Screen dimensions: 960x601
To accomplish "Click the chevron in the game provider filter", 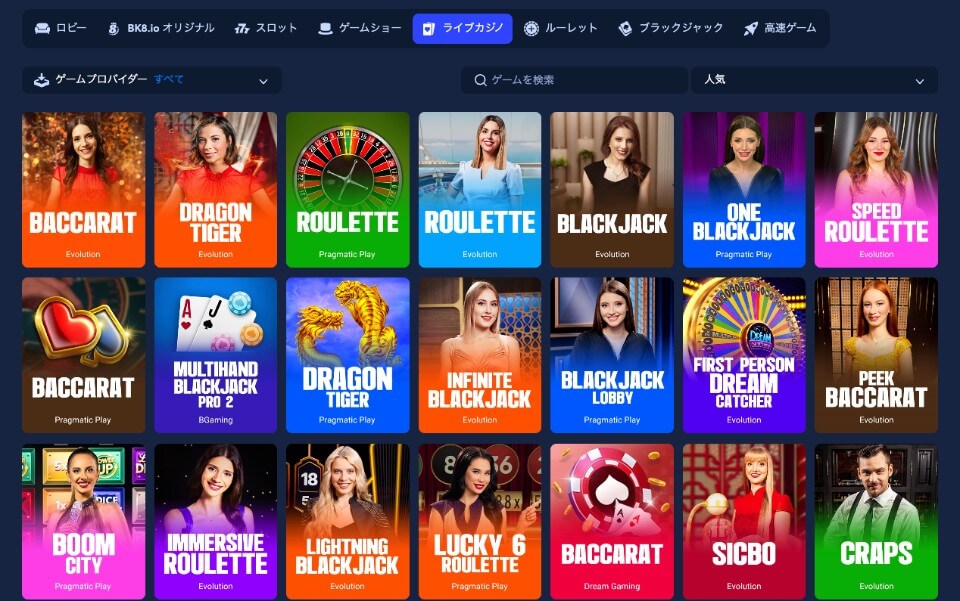I will 263,81.
